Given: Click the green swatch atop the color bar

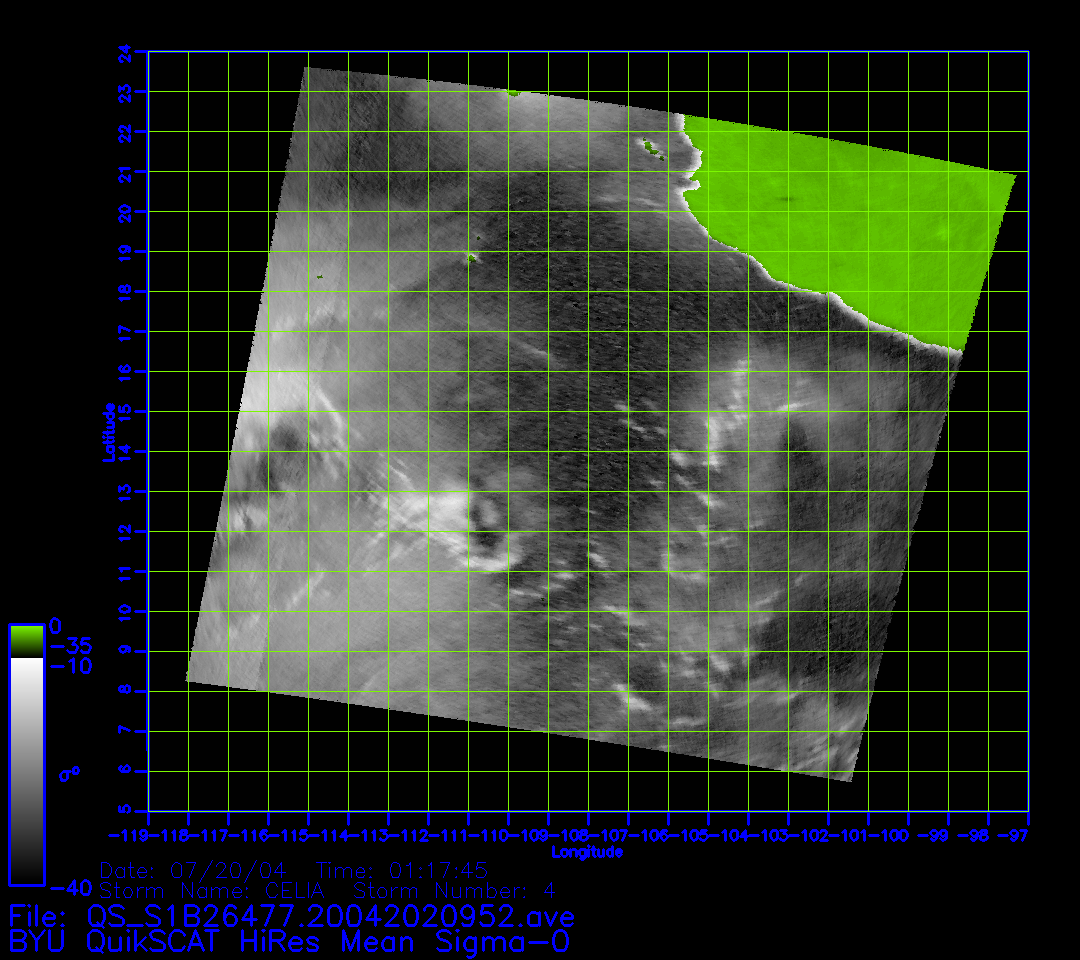Looking at the screenshot, I should pos(26,640).
